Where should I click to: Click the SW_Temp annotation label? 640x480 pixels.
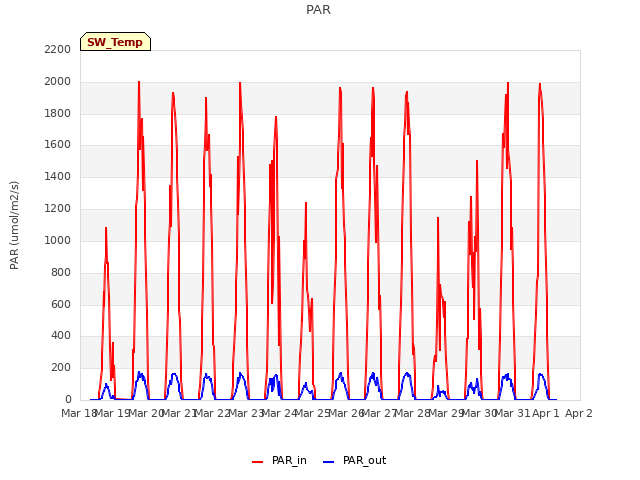click(115, 42)
